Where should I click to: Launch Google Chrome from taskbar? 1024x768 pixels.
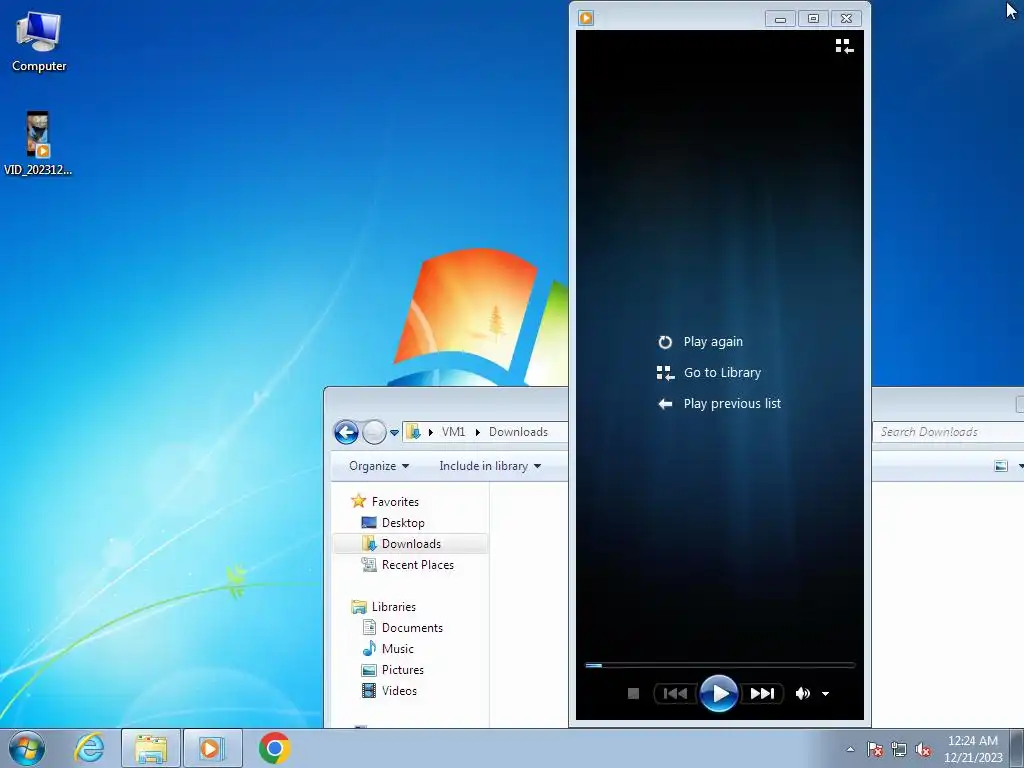click(x=274, y=748)
